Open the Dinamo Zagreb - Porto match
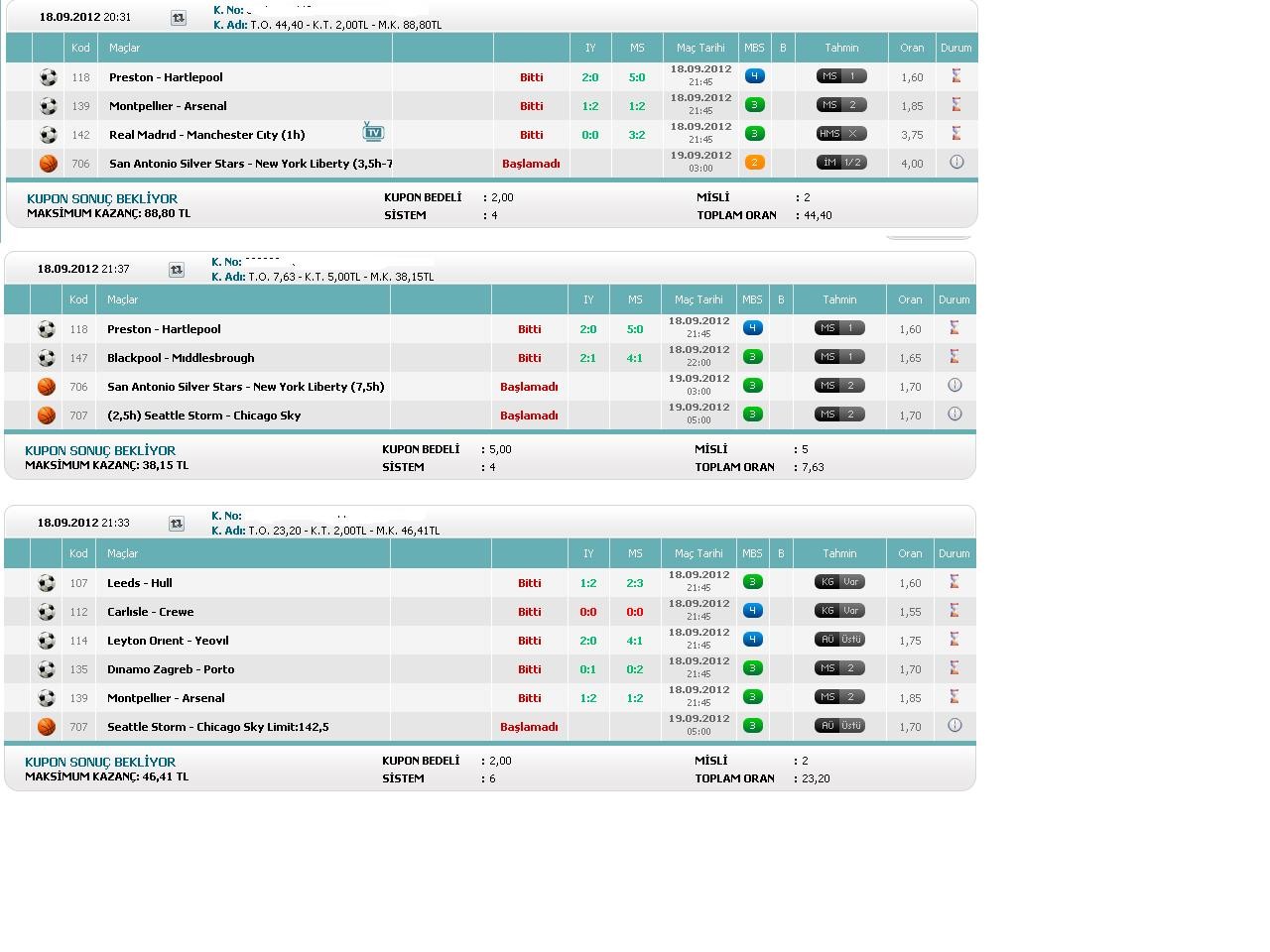The image size is (1270, 952). tap(171, 669)
